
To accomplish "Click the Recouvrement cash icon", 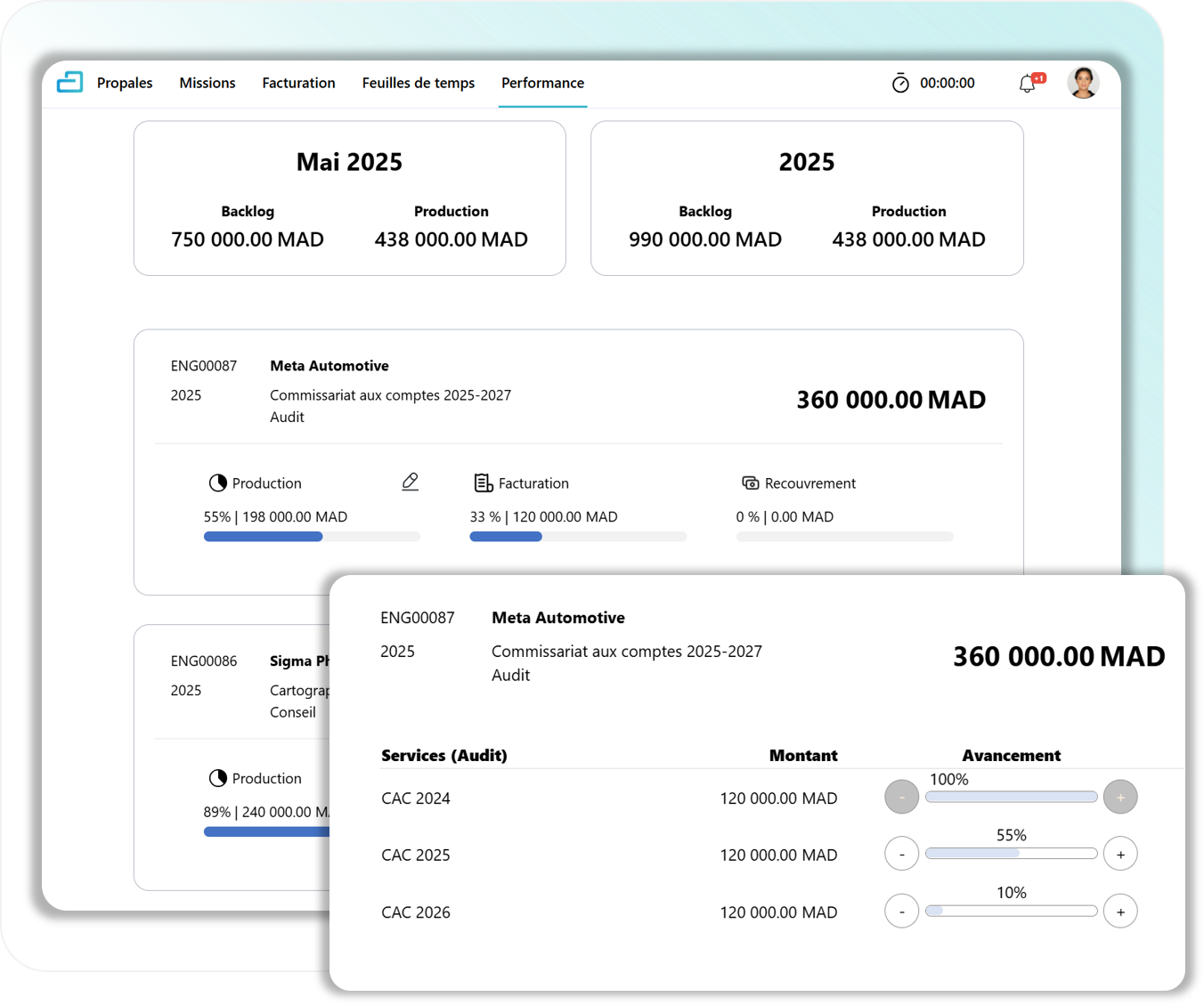I will tap(750, 483).
